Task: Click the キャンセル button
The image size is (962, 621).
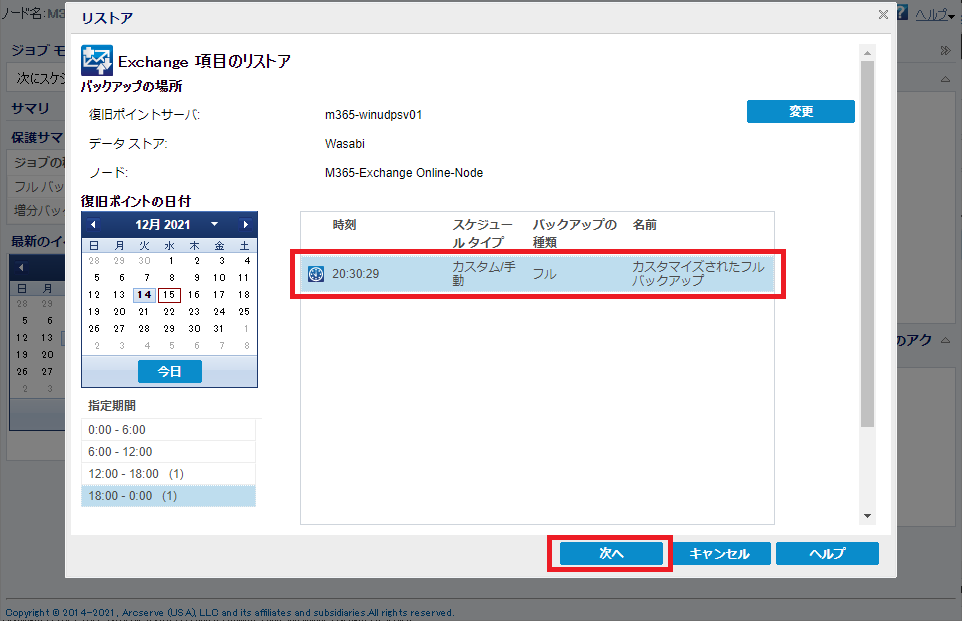Action: coord(719,554)
